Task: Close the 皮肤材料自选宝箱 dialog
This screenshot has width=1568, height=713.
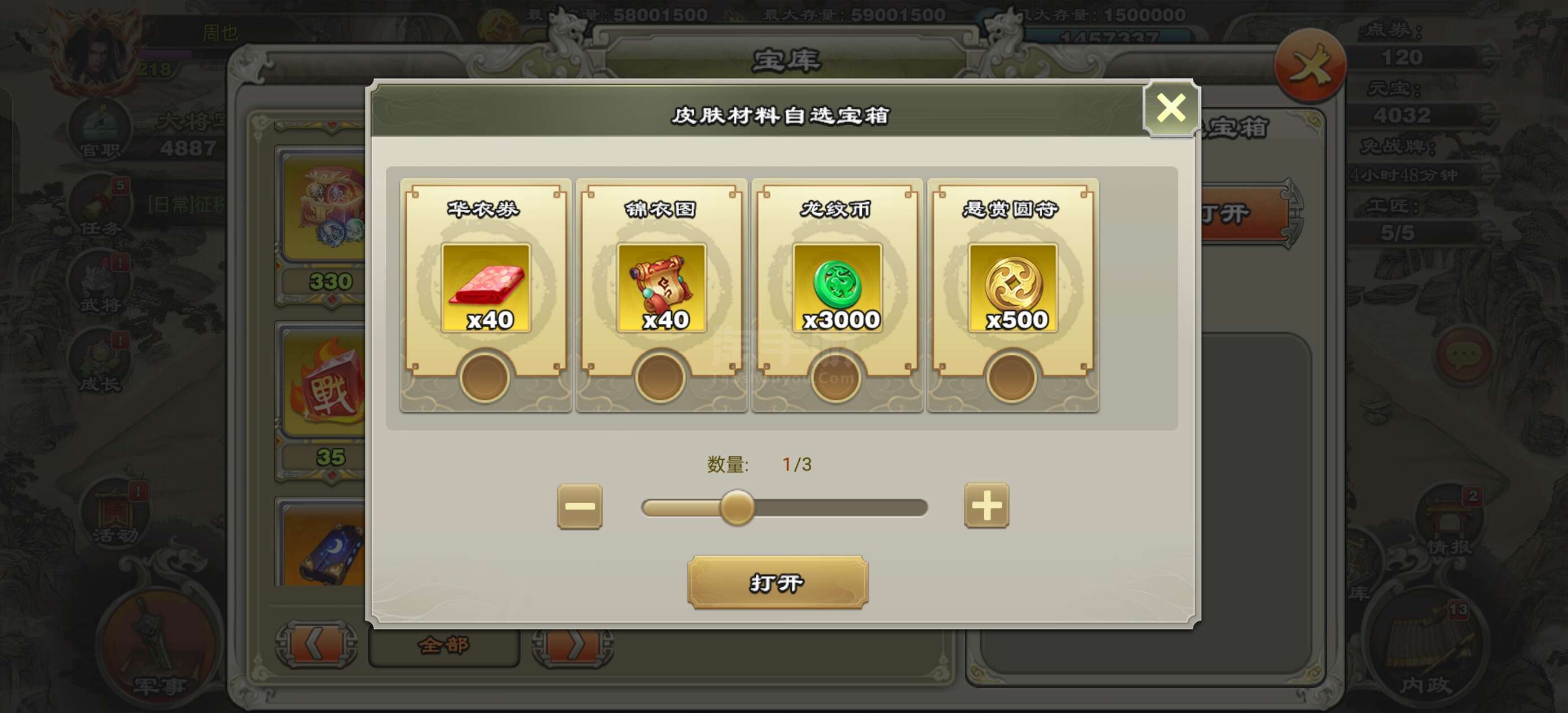Action: pos(1170,108)
